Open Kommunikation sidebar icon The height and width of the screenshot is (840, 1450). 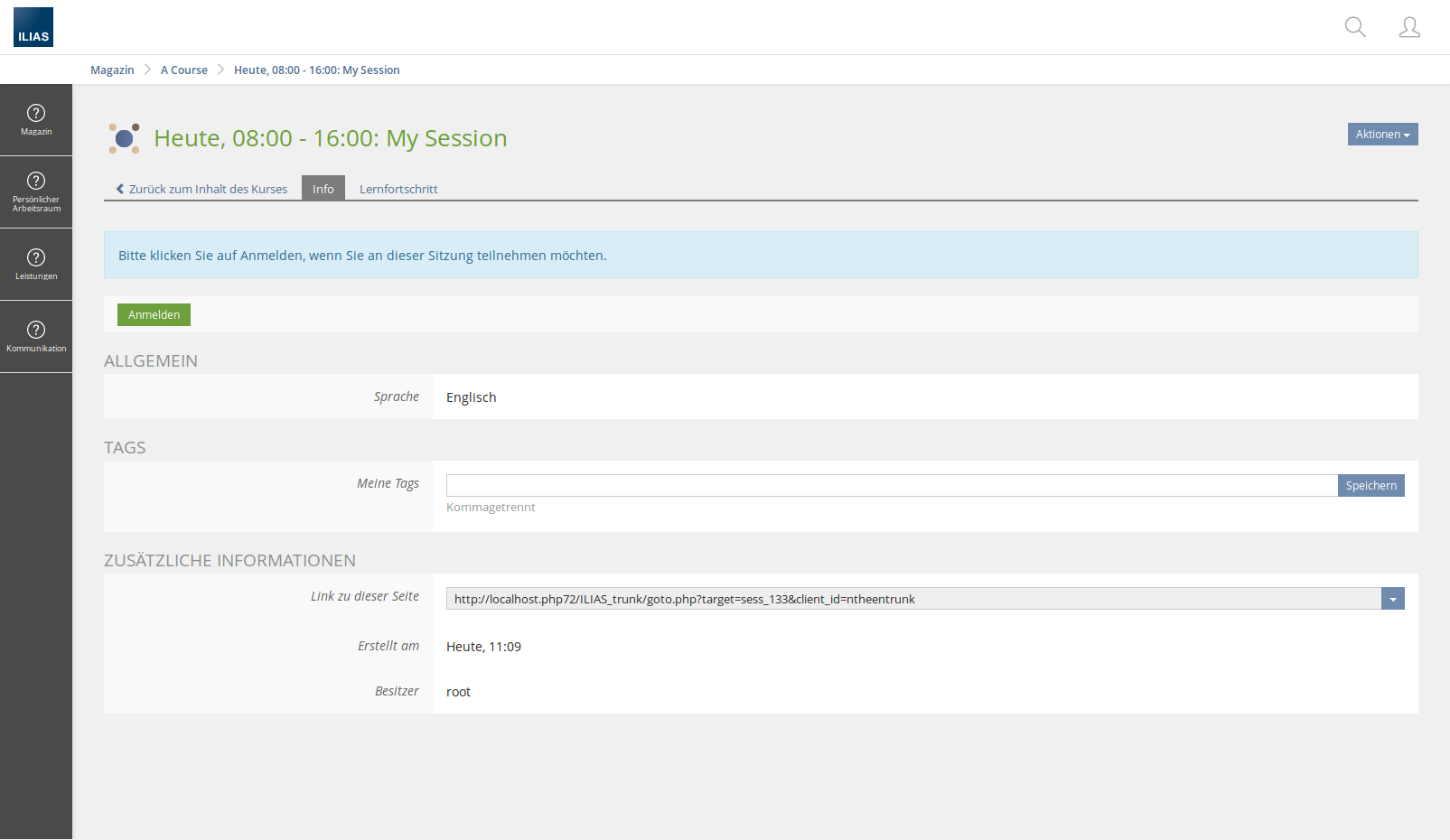(x=36, y=336)
